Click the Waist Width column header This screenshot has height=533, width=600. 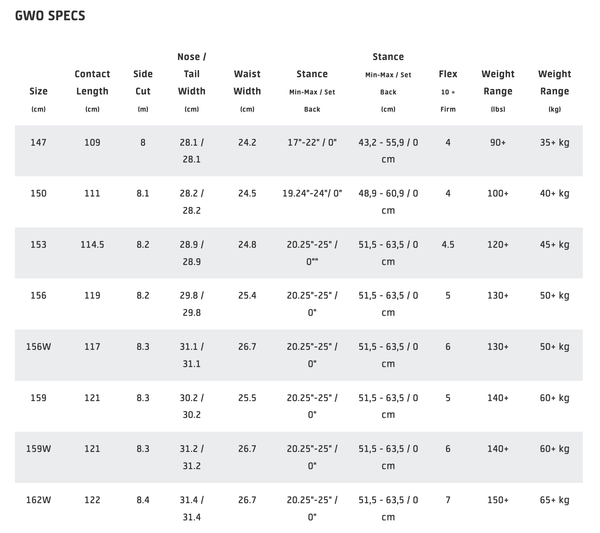coord(247,82)
